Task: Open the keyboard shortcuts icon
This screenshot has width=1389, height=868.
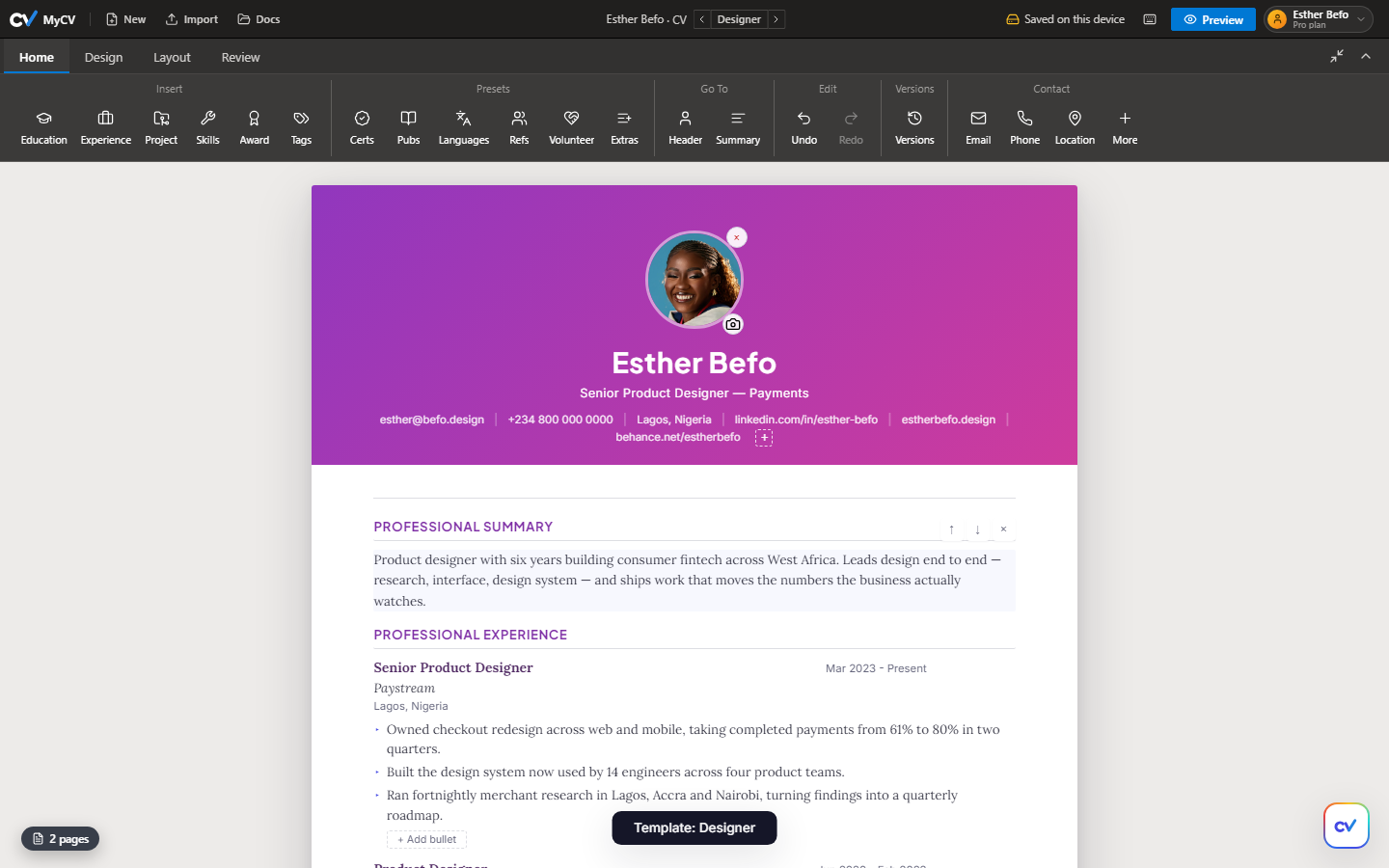Action: pyautogui.click(x=1150, y=19)
